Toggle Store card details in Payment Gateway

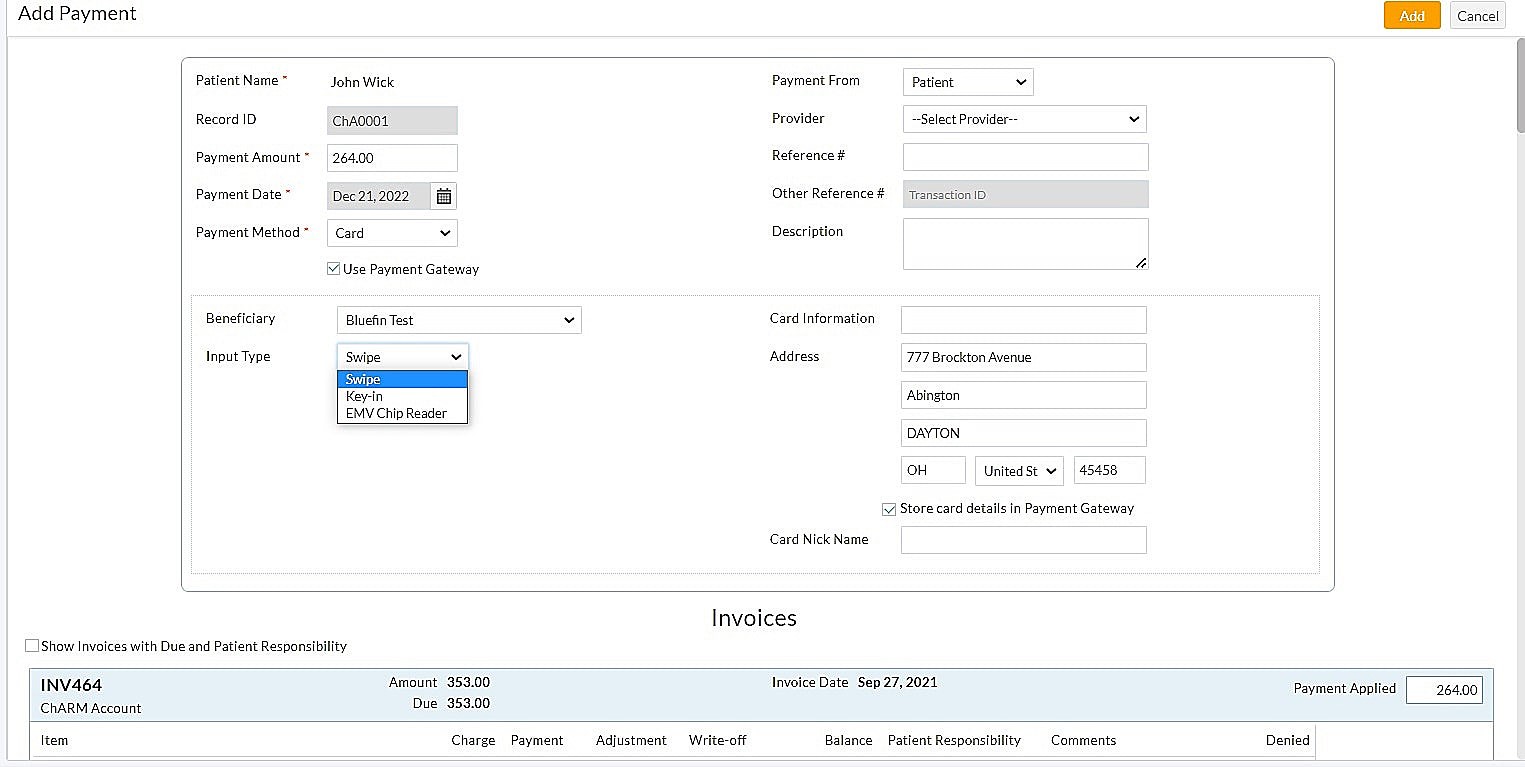[x=889, y=509]
